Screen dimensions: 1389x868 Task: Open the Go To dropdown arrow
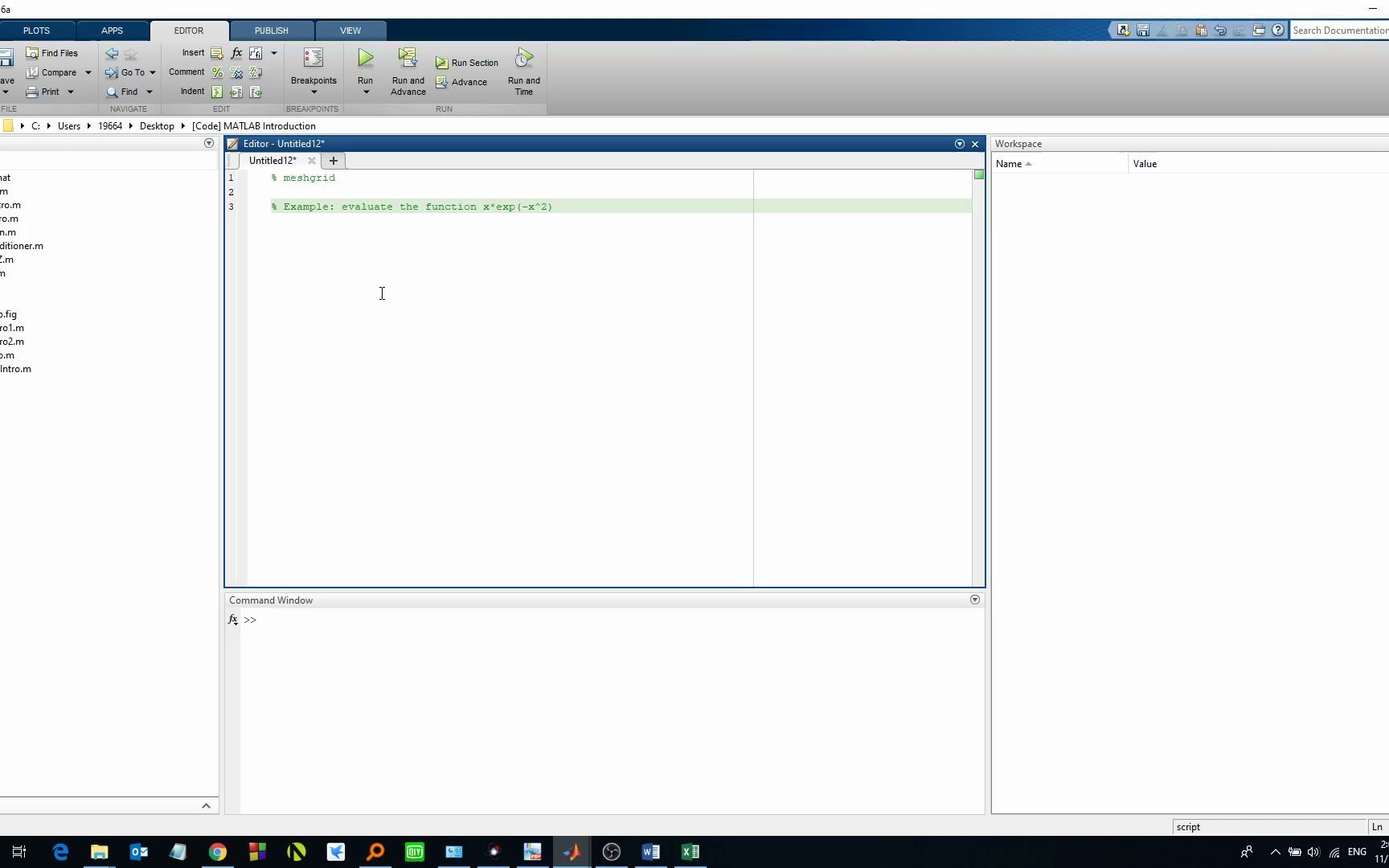(x=153, y=73)
